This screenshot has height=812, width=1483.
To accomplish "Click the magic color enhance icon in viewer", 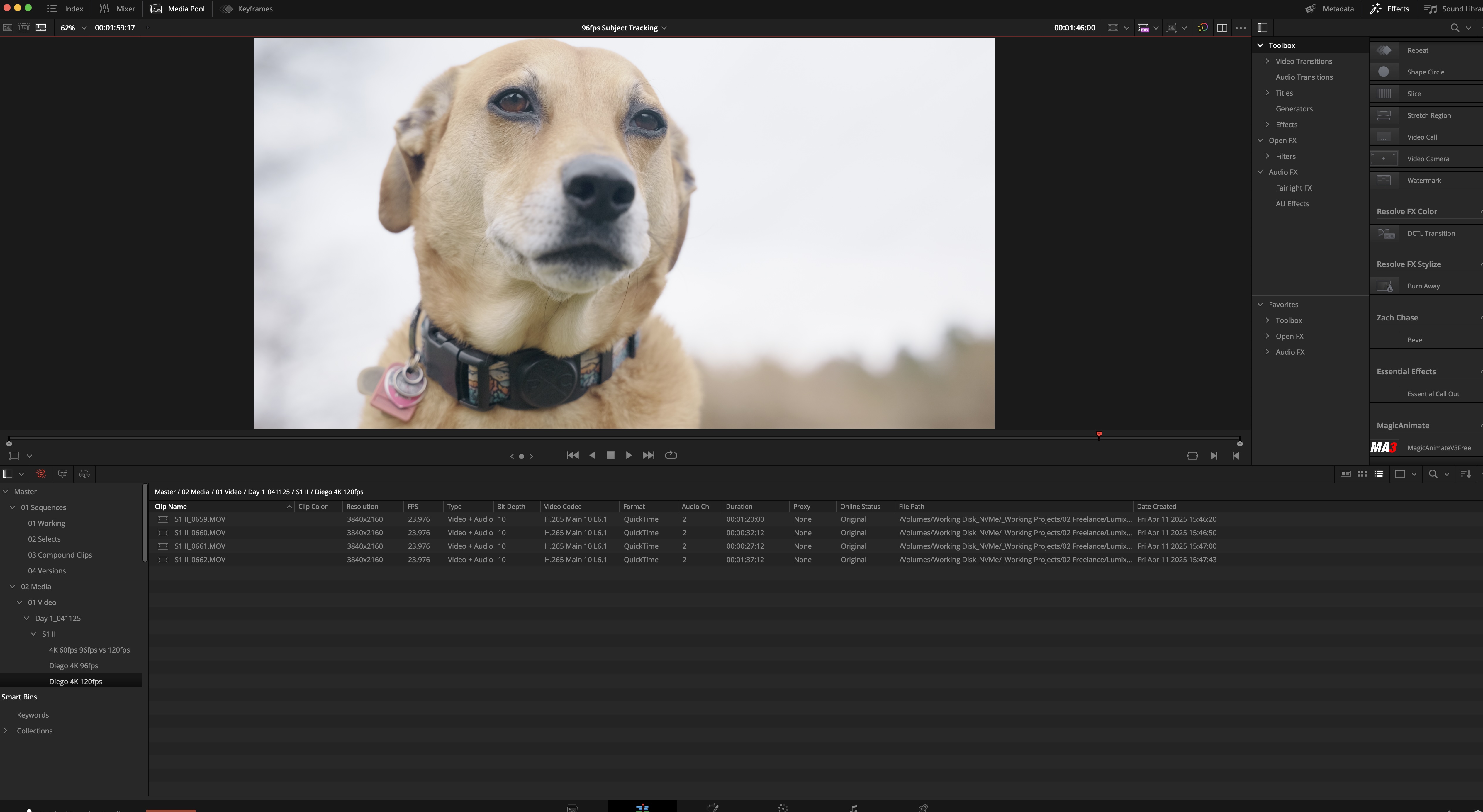I will pyautogui.click(x=1203, y=28).
